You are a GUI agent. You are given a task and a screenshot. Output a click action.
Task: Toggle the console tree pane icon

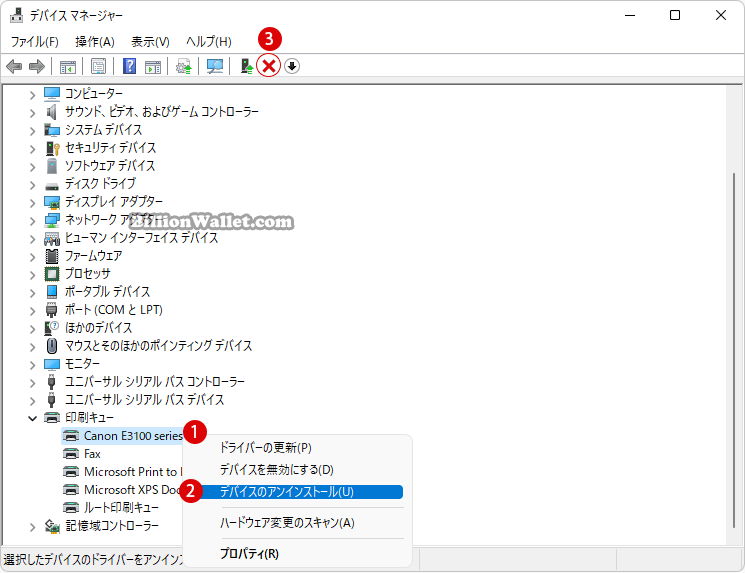pos(67,67)
